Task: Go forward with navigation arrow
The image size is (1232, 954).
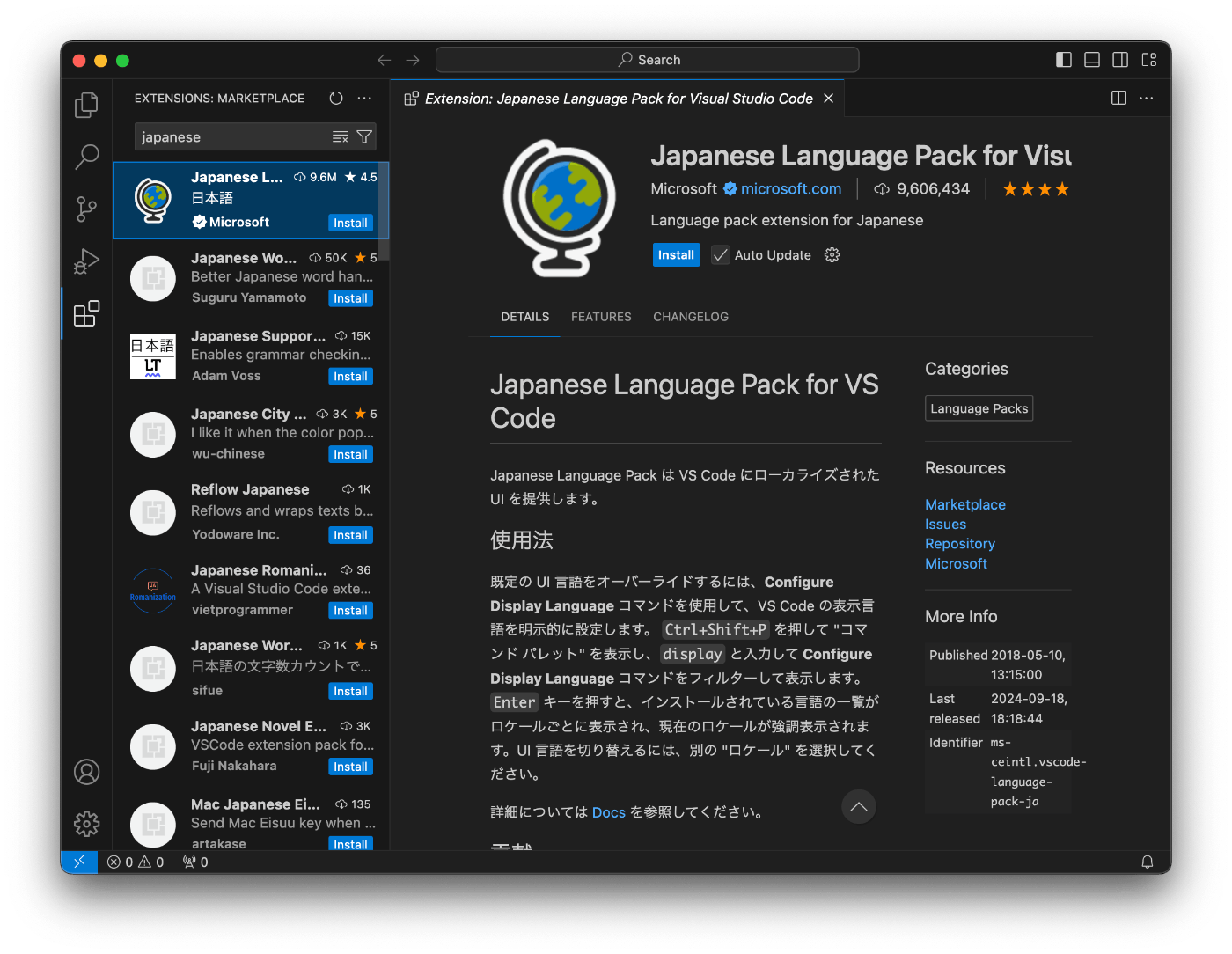Action: pyautogui.click(x=413, y=60)
